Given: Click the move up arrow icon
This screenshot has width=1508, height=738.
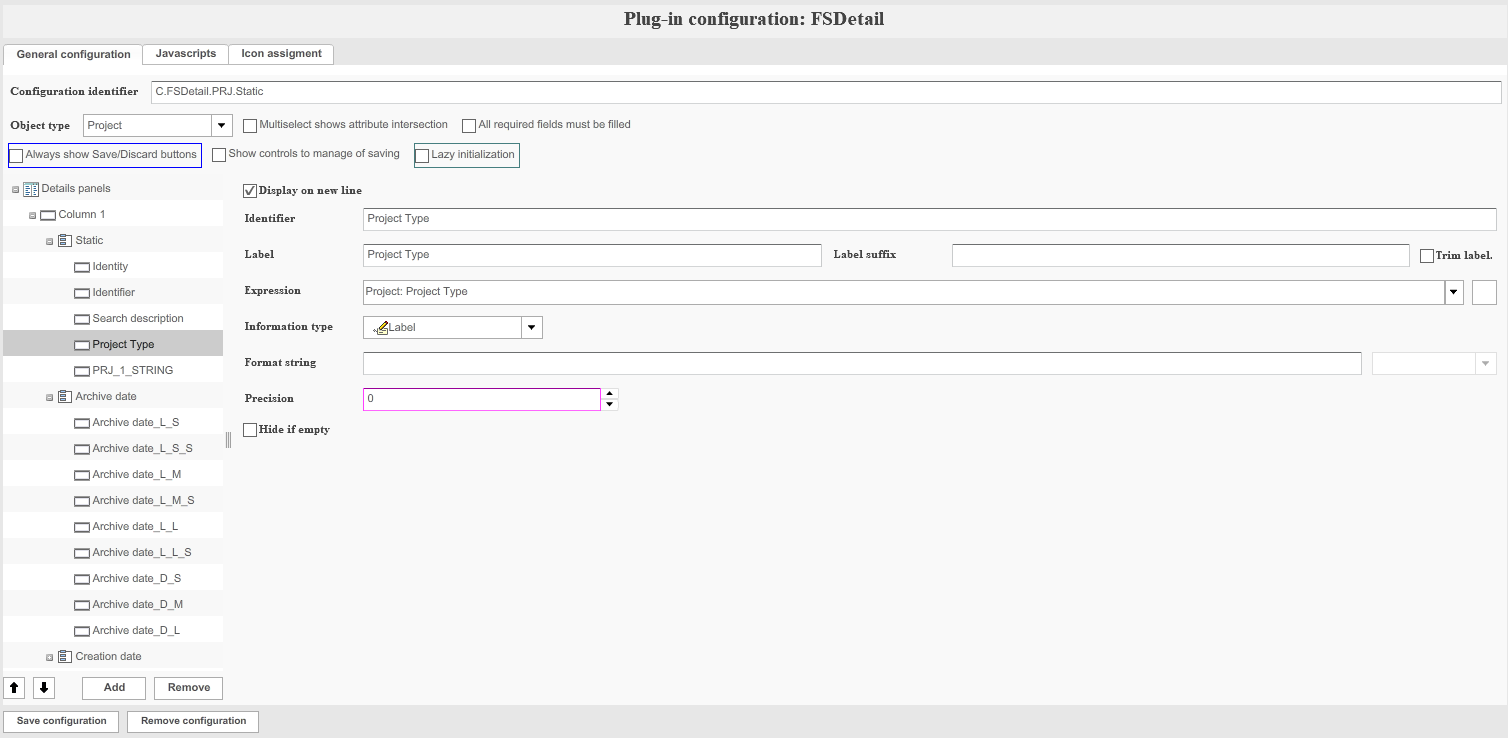Looking at the screenshot, I should pos(15,688).
